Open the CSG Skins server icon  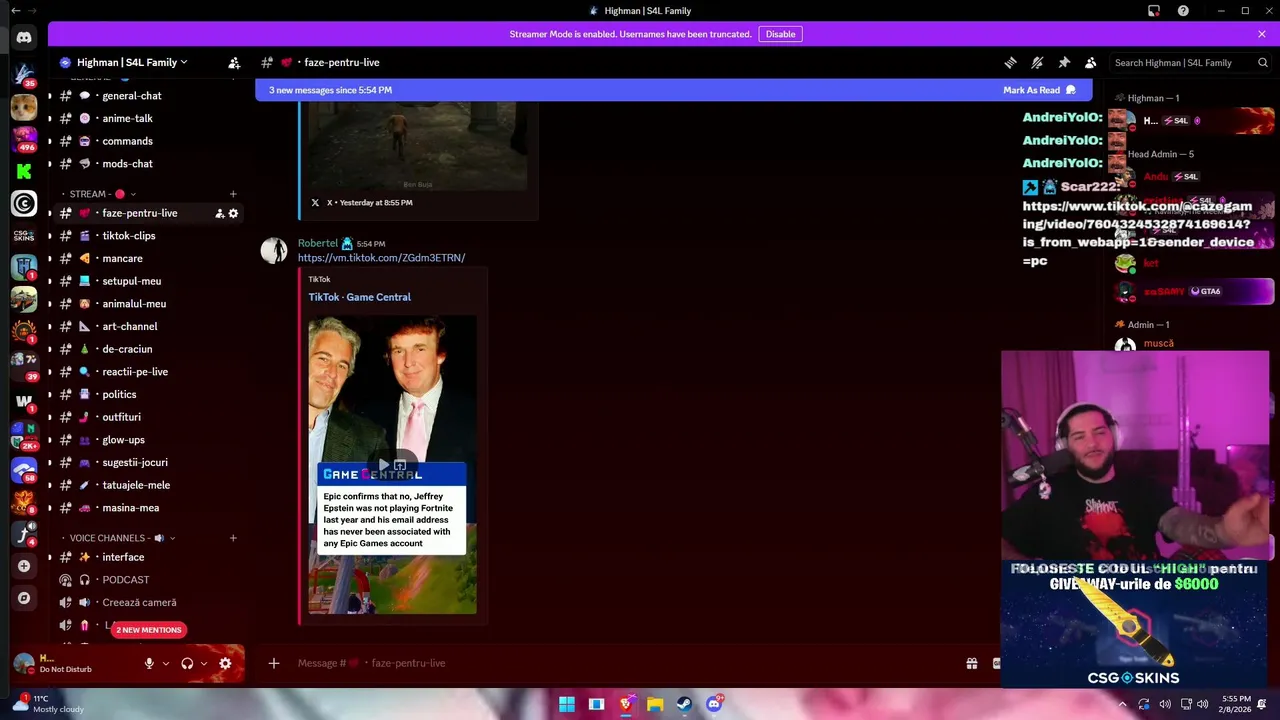[x=24, y=235]
